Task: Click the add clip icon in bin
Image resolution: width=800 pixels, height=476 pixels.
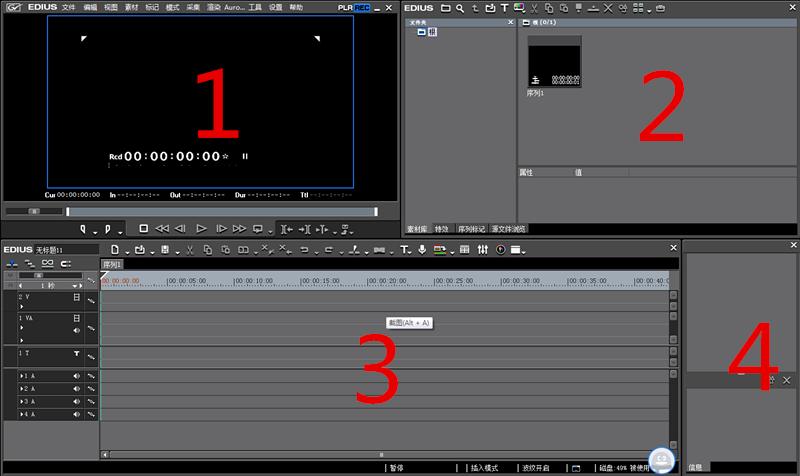Action: click(490, 8)
